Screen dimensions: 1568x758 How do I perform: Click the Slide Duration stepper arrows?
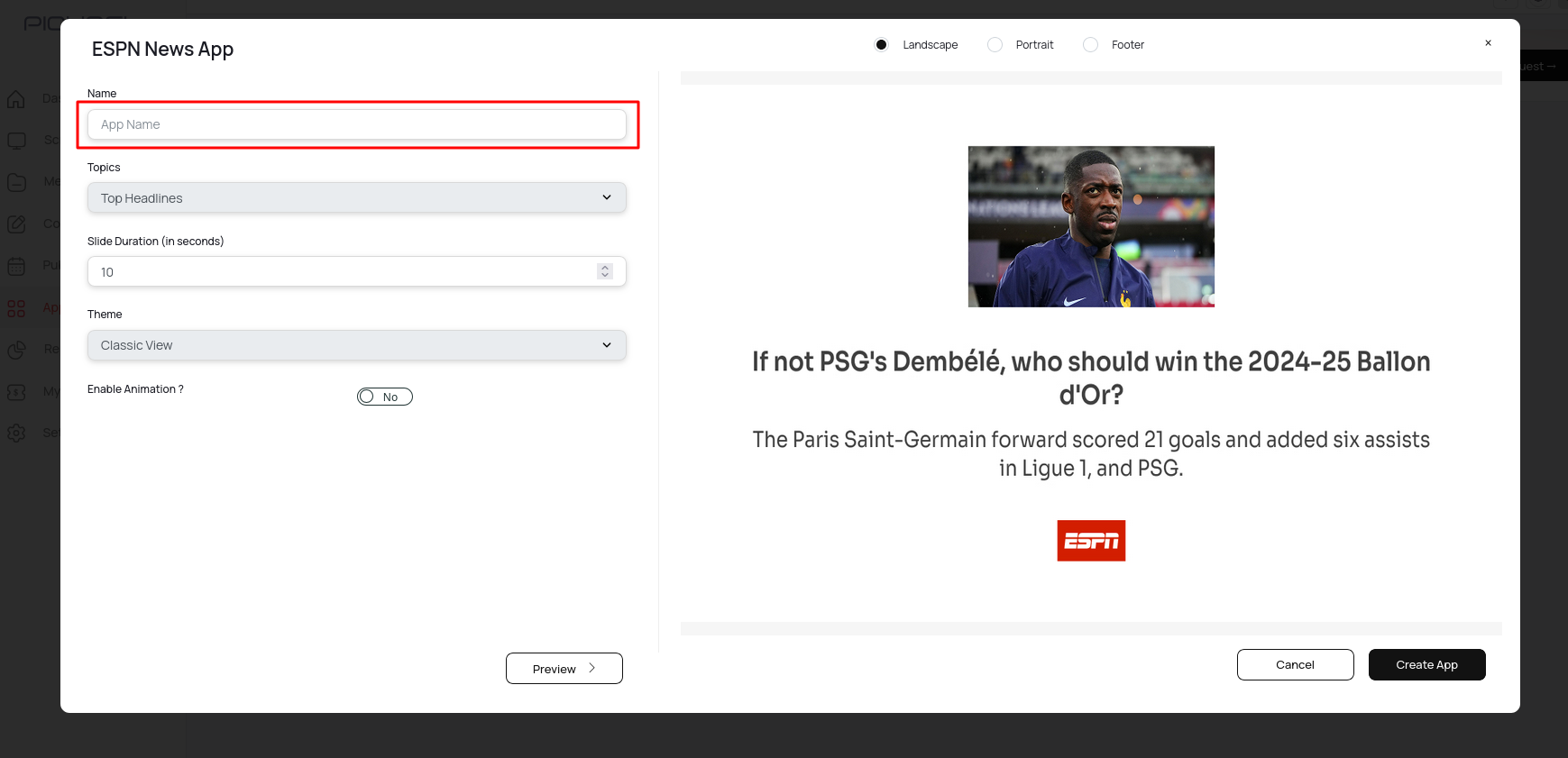click(x=605, y=271)
